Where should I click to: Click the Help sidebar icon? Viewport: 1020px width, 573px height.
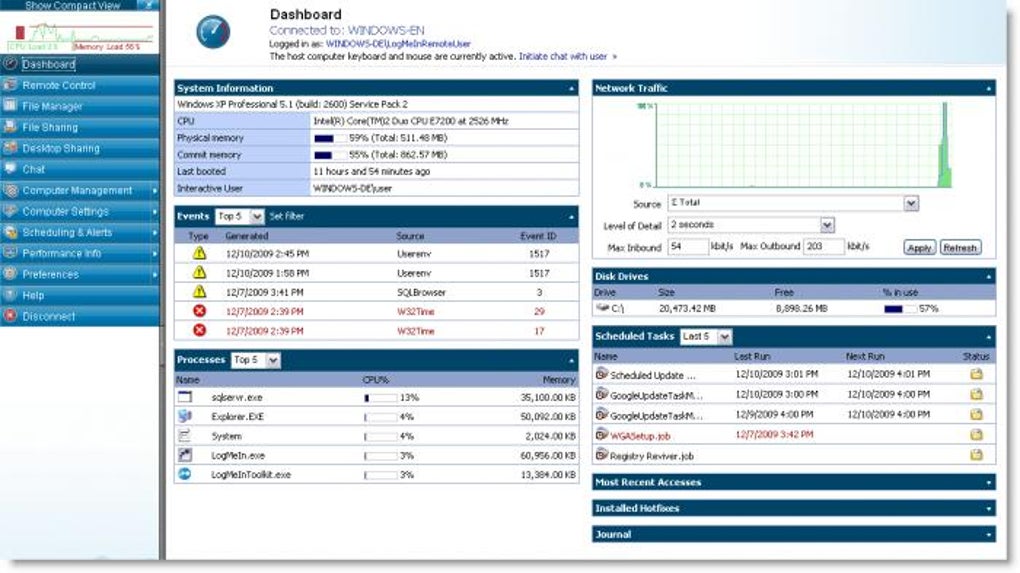click(x=10, y=295)
